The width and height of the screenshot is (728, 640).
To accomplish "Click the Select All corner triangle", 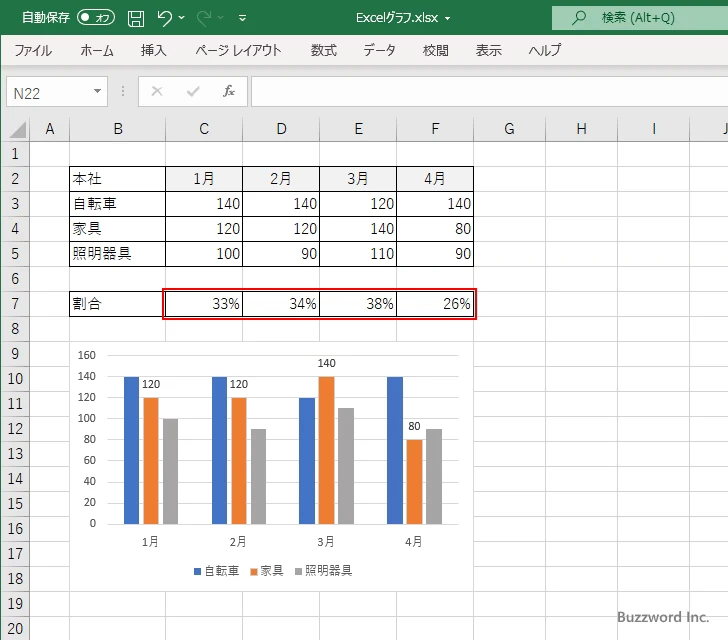I will point(17,130).
